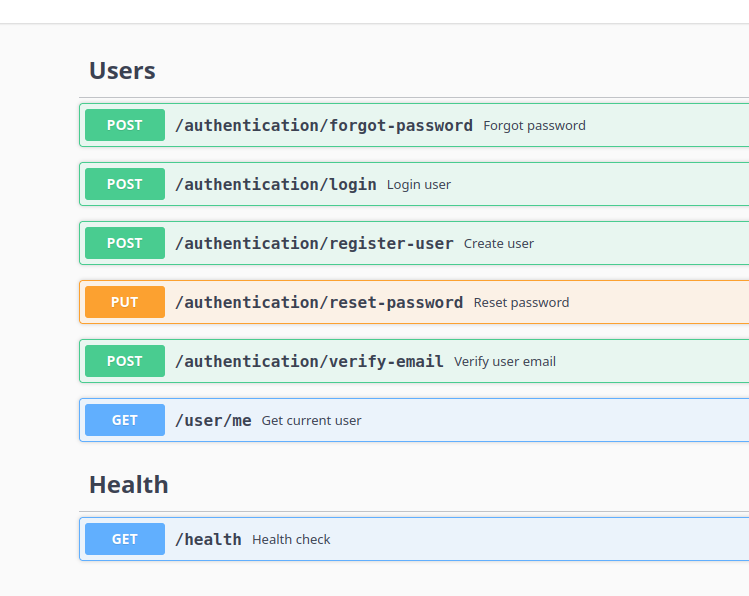Viewport: 749px width, 596px height.
Task: Open the /authentication/verify-email path
Action: pyautogui.click(x=309, y=362)
